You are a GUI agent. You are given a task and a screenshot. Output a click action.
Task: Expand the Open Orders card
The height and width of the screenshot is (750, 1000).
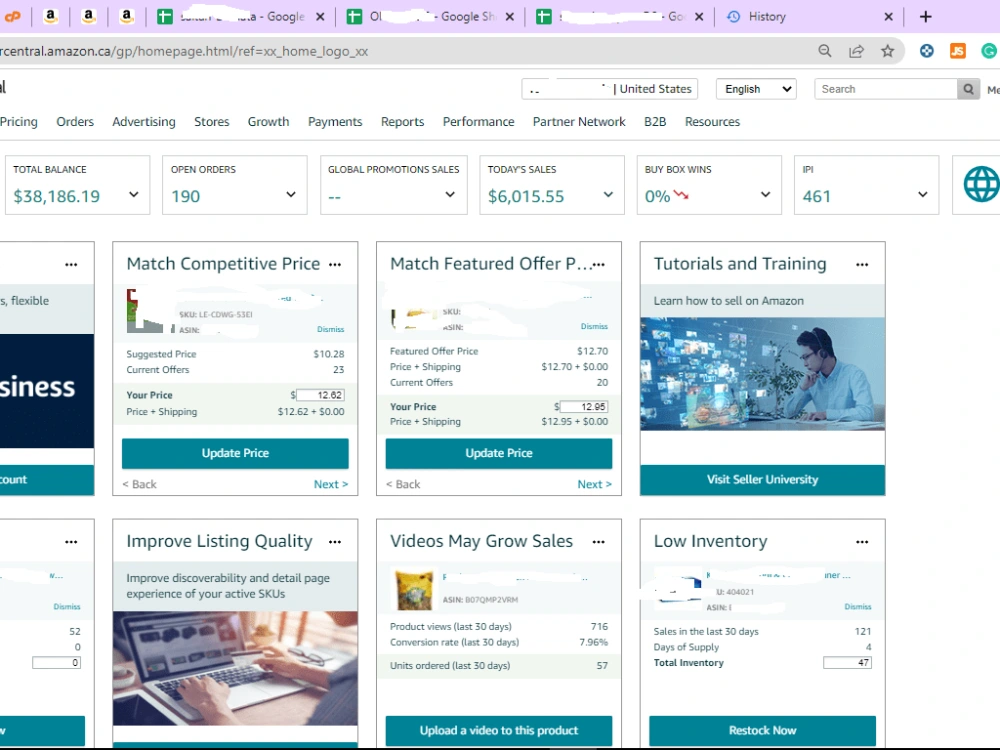tap(291, 195)
